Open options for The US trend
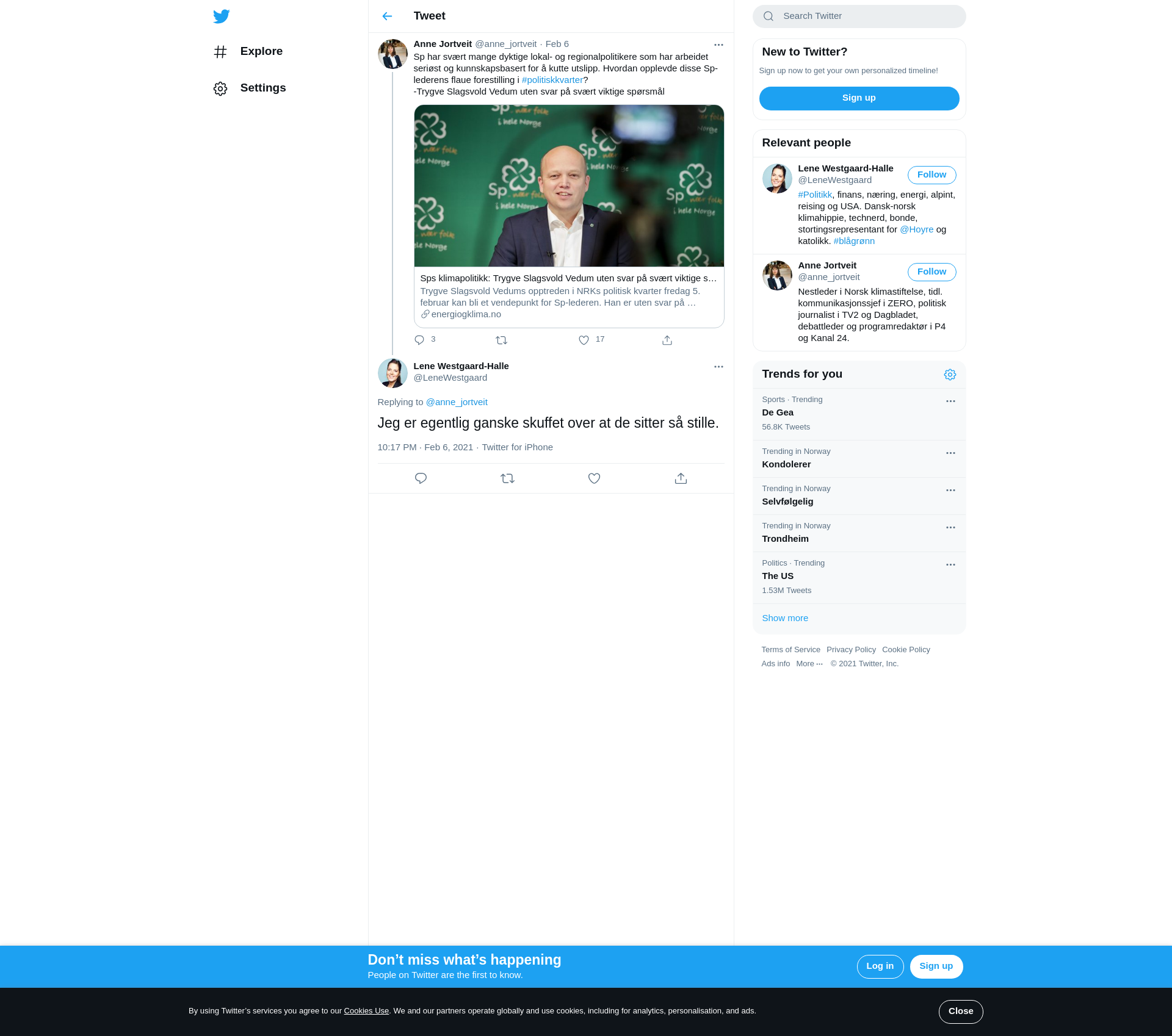Image resolution: width=1172 pixels, height=1036 pixels. click(x=950, y=565)
